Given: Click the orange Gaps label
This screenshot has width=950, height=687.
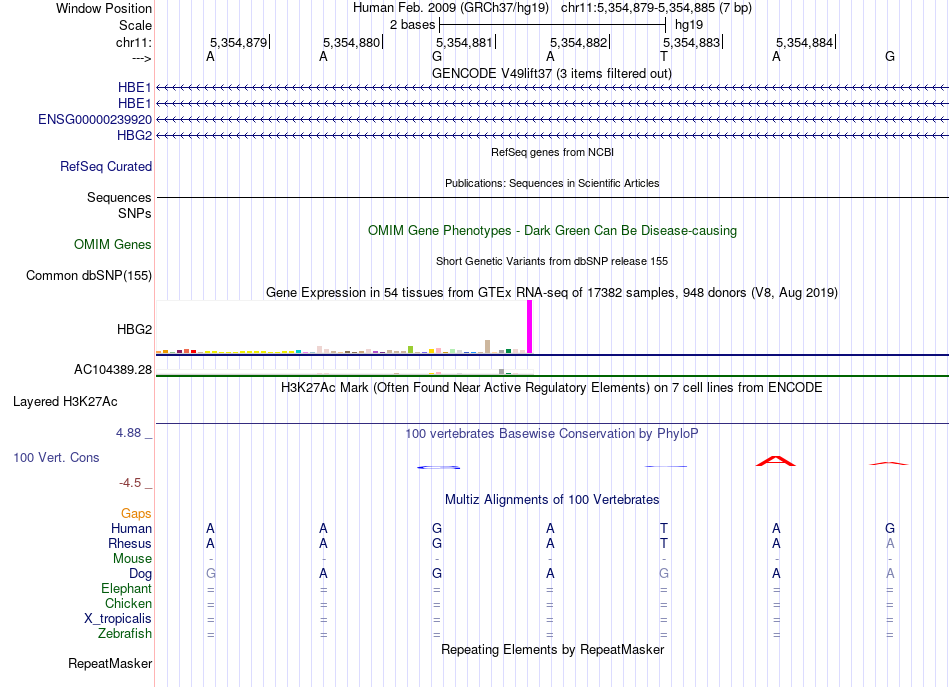Looking at the screenshot, I should click(x=136, y=513).
